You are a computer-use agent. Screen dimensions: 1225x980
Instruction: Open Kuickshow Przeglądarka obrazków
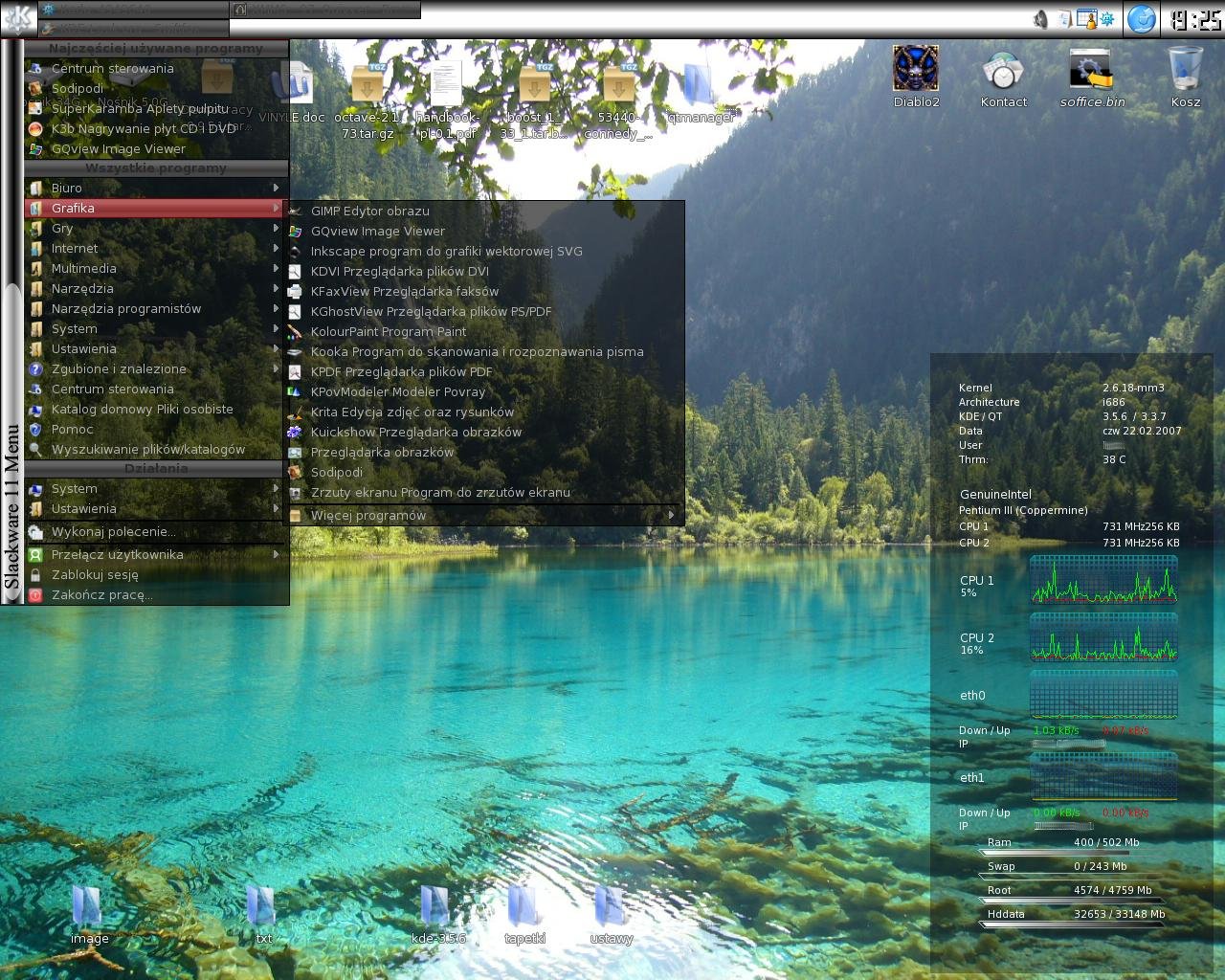click(485, 432)
